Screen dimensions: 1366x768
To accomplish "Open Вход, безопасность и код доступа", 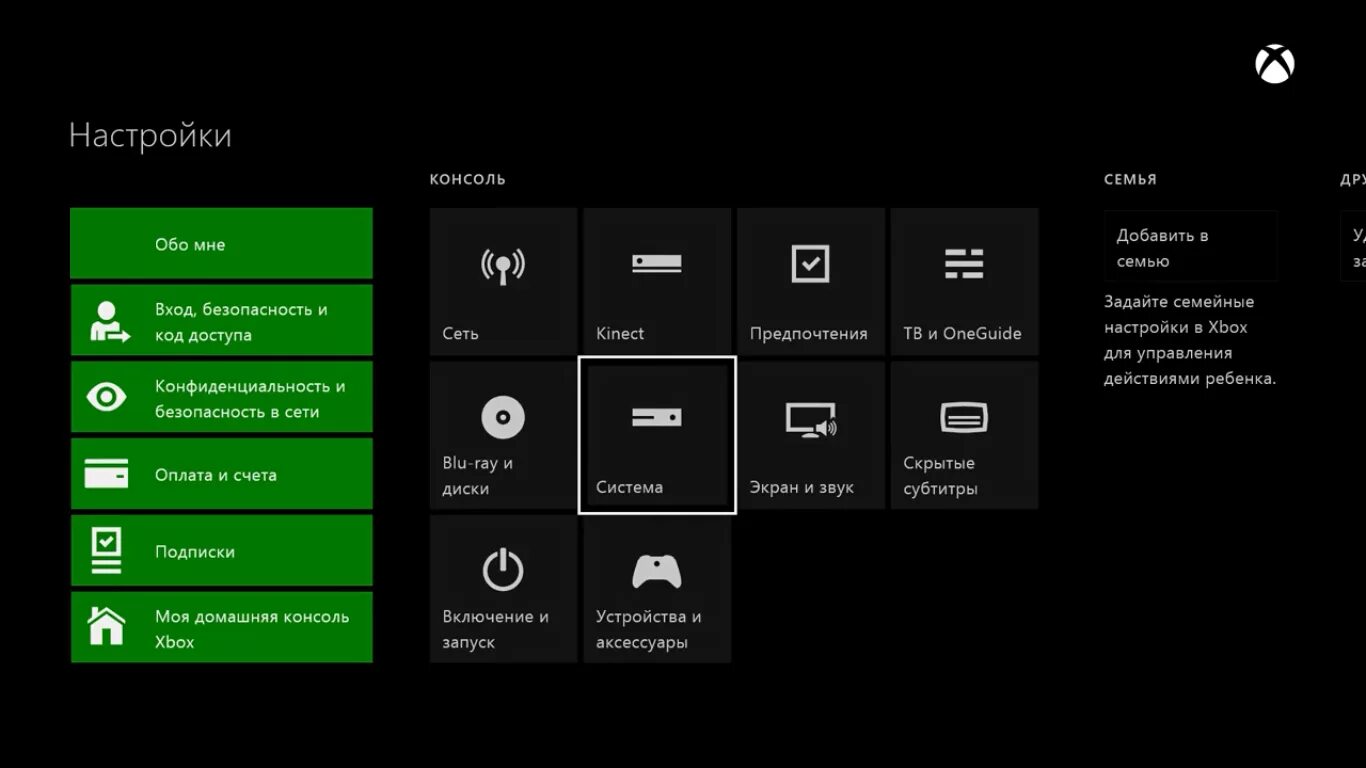I will click(221, 320).
